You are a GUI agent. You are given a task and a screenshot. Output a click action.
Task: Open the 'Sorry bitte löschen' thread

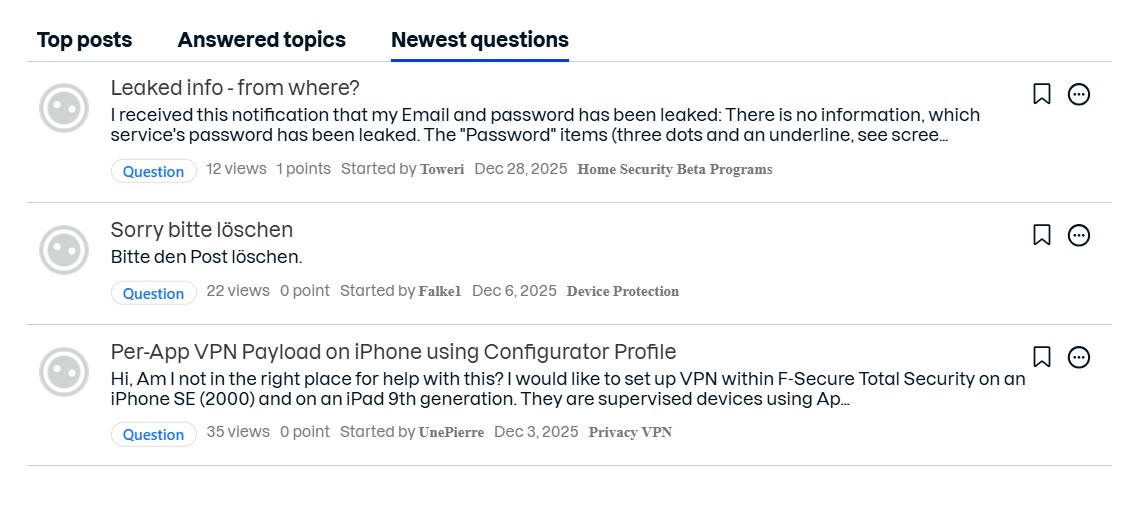pyautogui.click(x=201, y=230)
